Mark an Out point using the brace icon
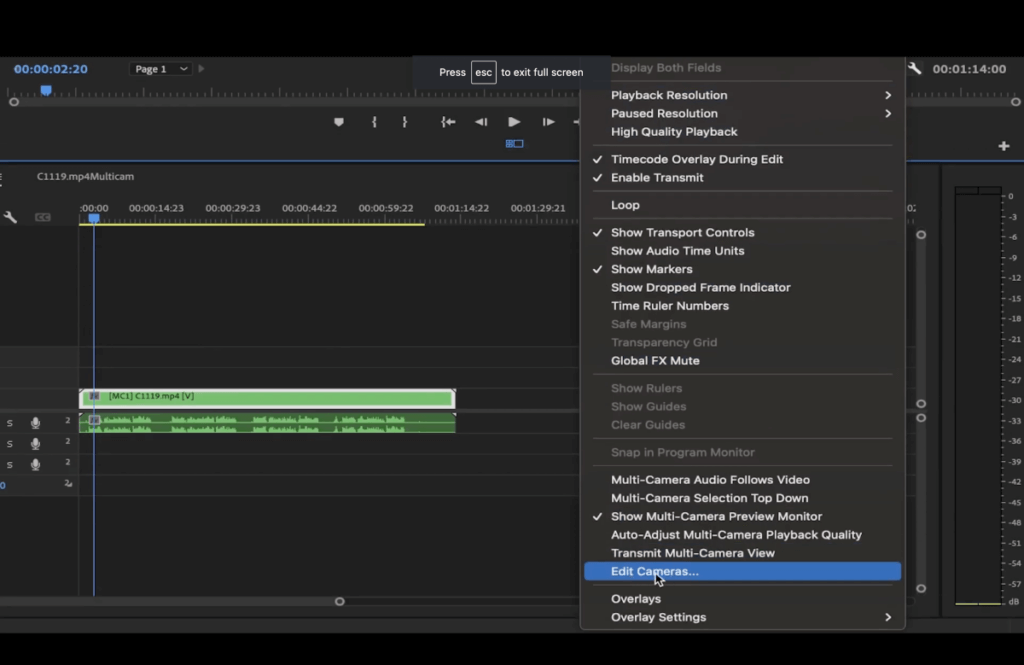 405,122
